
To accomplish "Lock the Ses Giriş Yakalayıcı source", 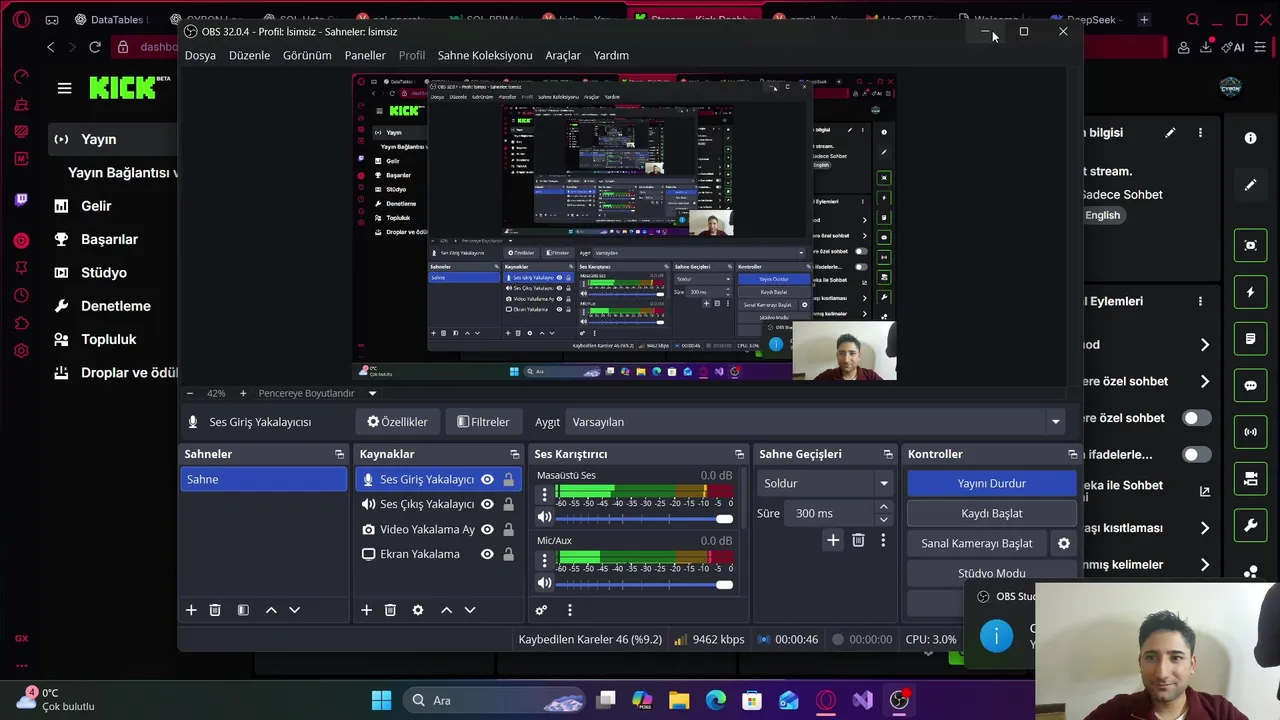I will point(508,480).
